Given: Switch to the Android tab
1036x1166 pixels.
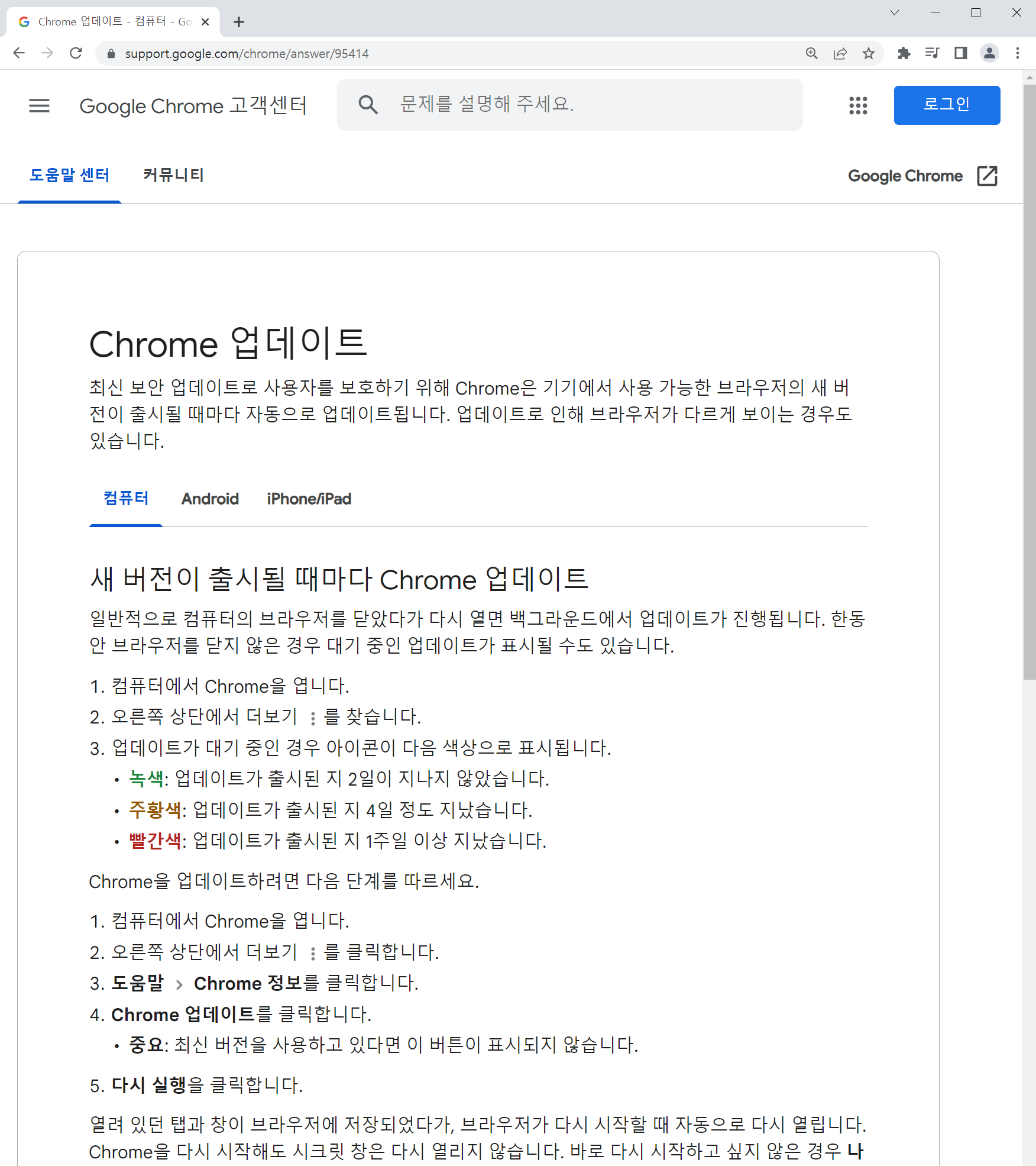Looking at the screenshot, I should [x=210, y=499].
